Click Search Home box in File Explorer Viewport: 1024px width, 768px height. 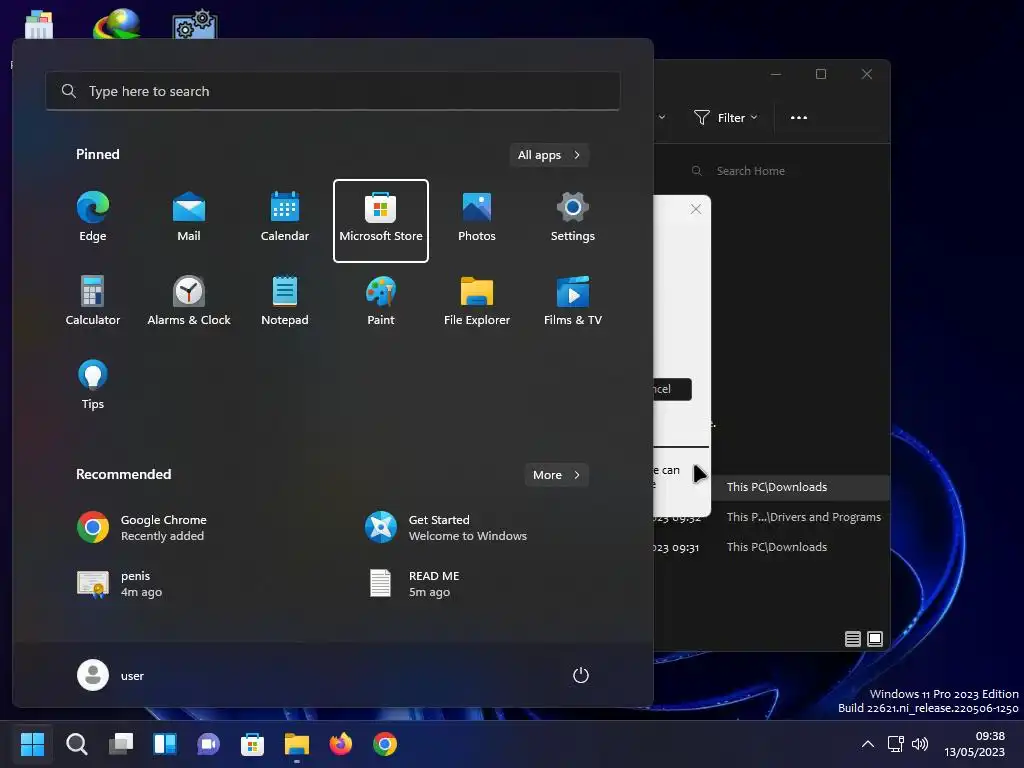pyautogui.click(x=784, y=170)
